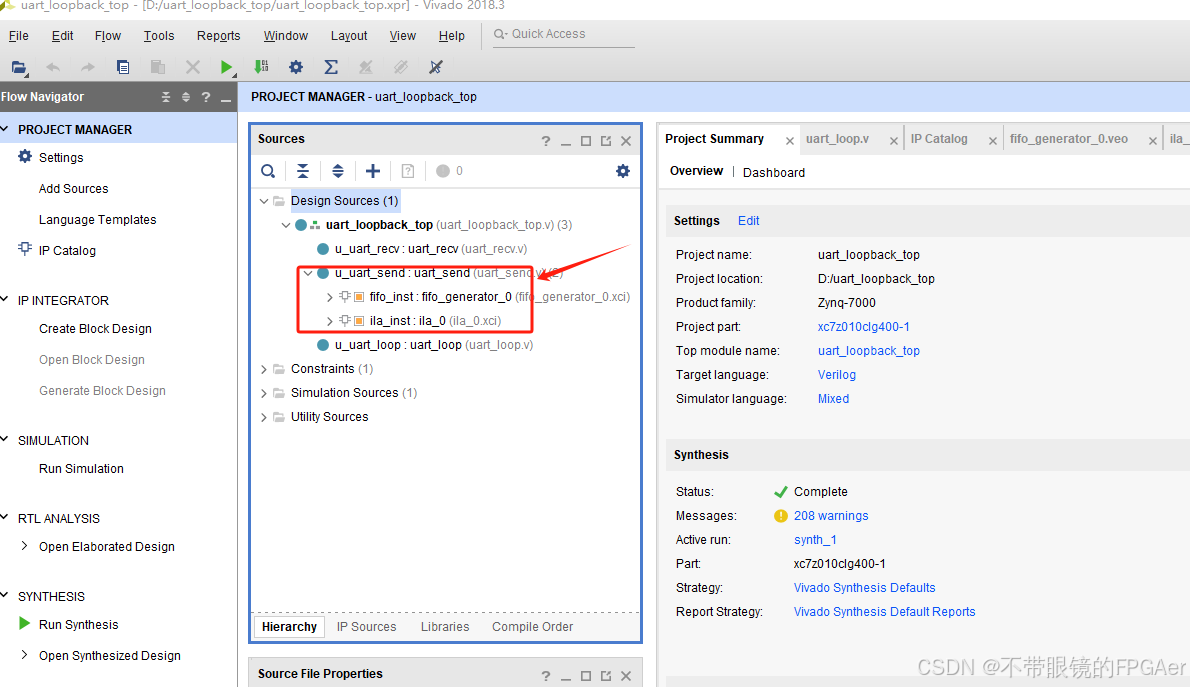The image size is (1190, 687).
Task: Click the xc7z010clg400-1 project part link
Action: click(x=863, y=327)
